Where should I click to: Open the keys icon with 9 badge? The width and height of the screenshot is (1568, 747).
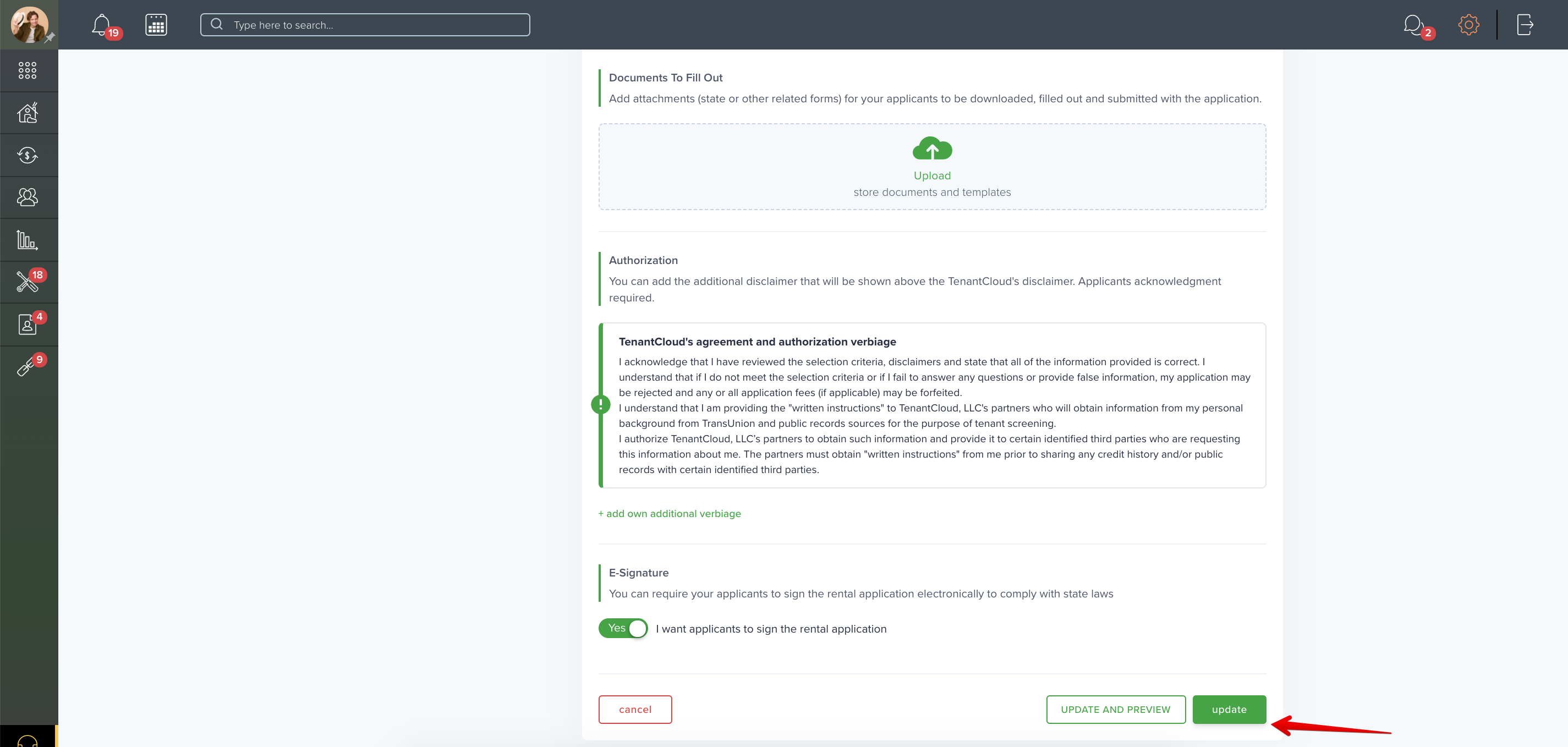[x=28, y=366]
